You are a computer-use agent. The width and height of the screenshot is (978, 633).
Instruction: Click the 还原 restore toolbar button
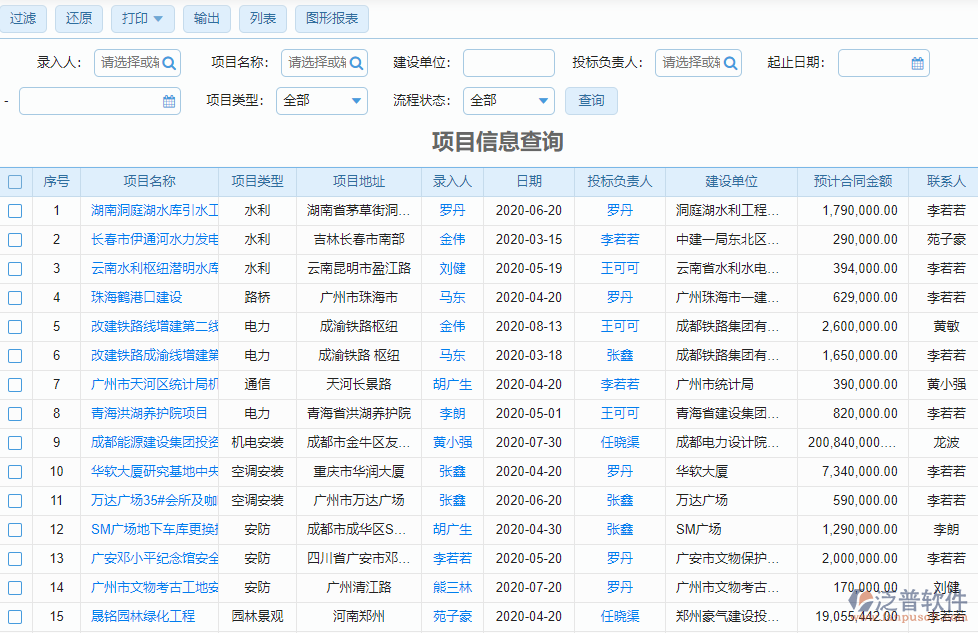click(x=79, y=18)
